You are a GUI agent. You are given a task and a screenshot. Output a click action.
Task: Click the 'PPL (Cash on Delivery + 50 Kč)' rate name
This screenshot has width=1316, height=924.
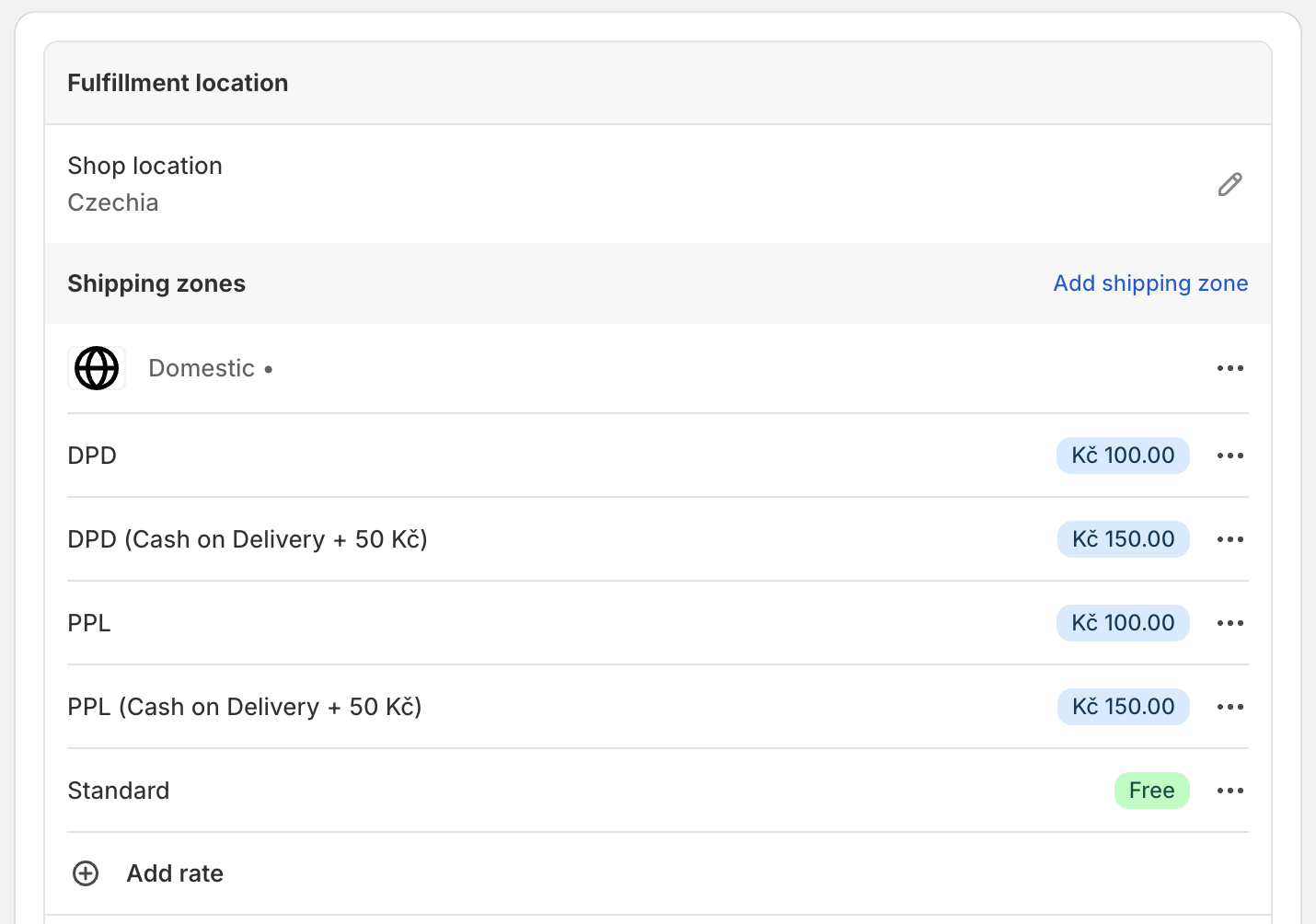(x=245, y=707)
